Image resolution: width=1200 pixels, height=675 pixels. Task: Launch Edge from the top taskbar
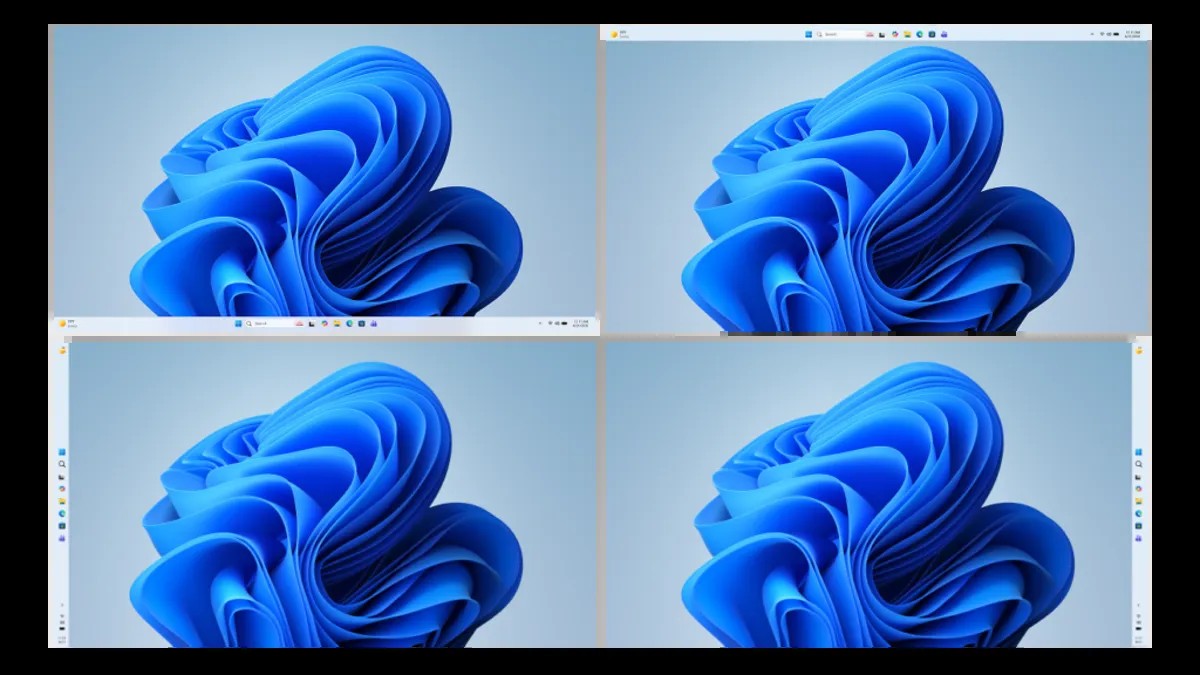coord(919,34)
